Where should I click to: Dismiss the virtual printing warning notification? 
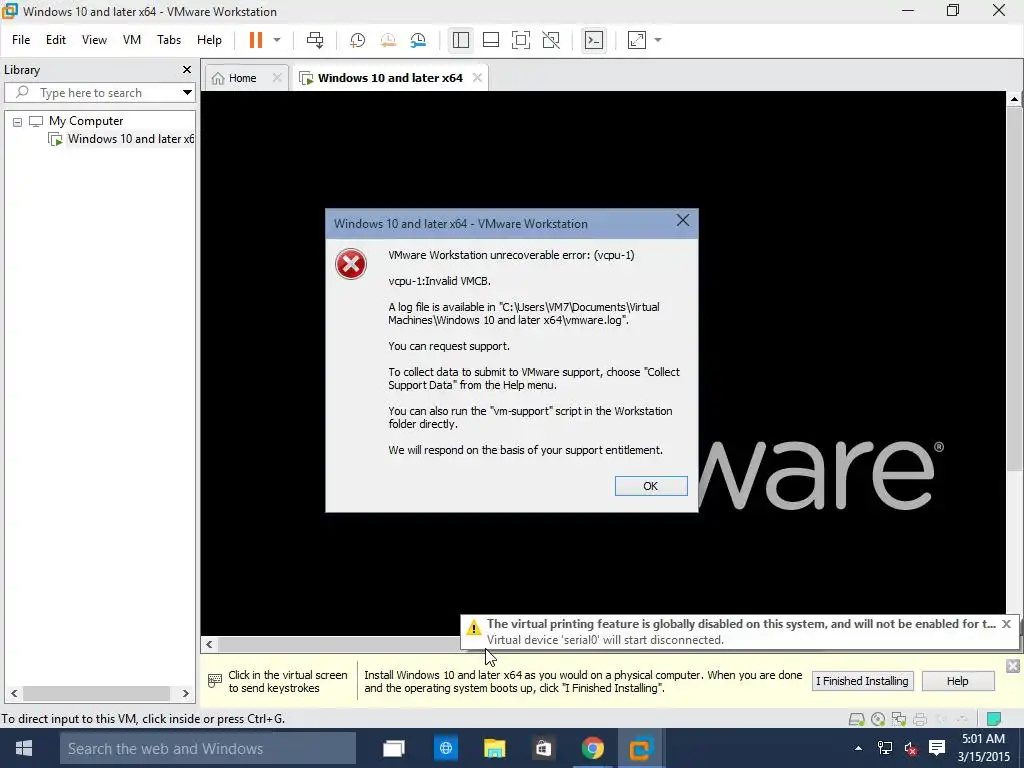click(1006, 624)
